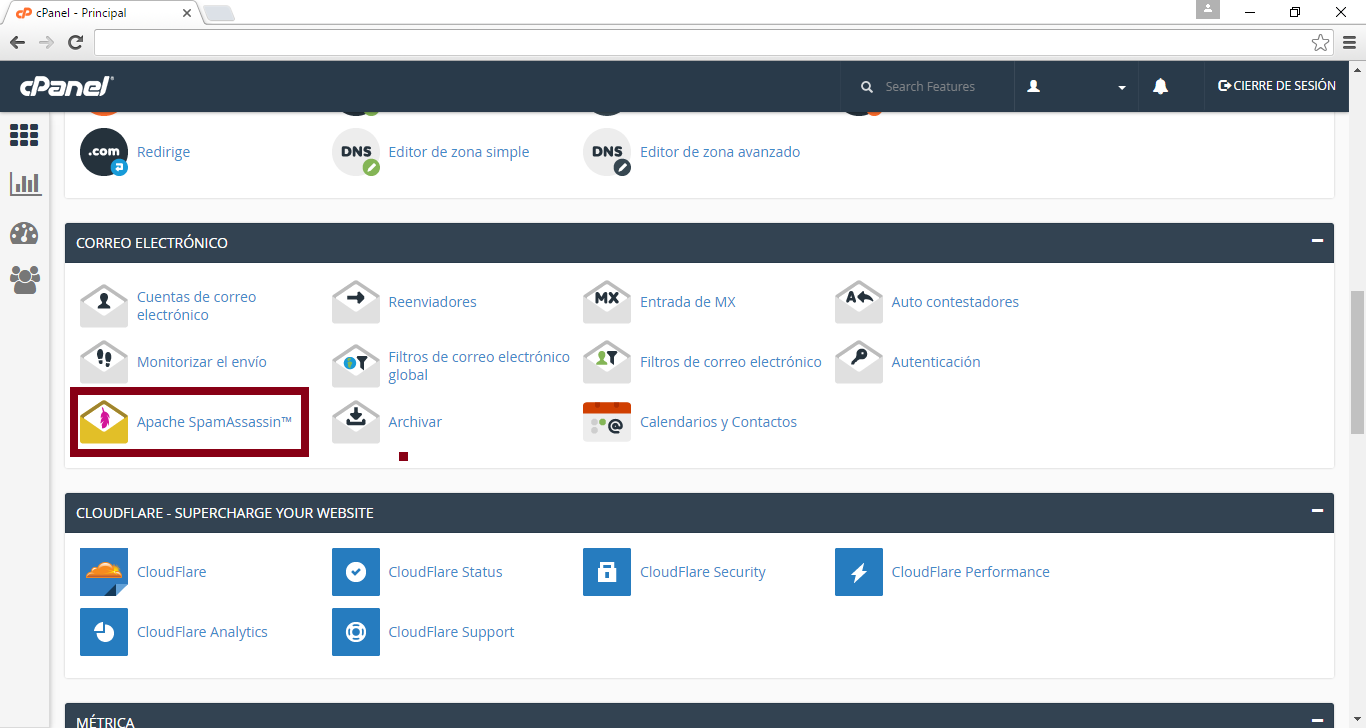Open the CloudFlare Performance lightning icon
1366x728 pixels.
tap(859, 572)
